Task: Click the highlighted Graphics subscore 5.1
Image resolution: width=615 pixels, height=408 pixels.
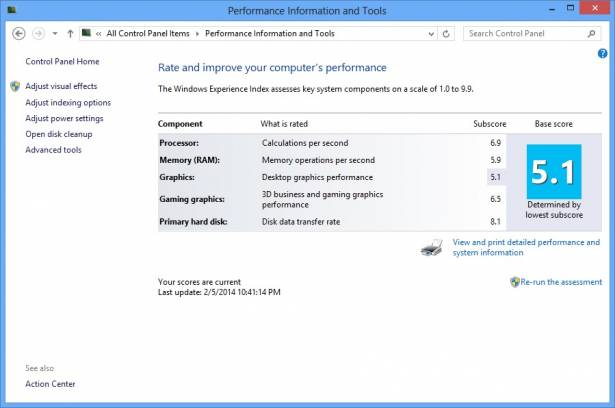Action: coord(495,177)
